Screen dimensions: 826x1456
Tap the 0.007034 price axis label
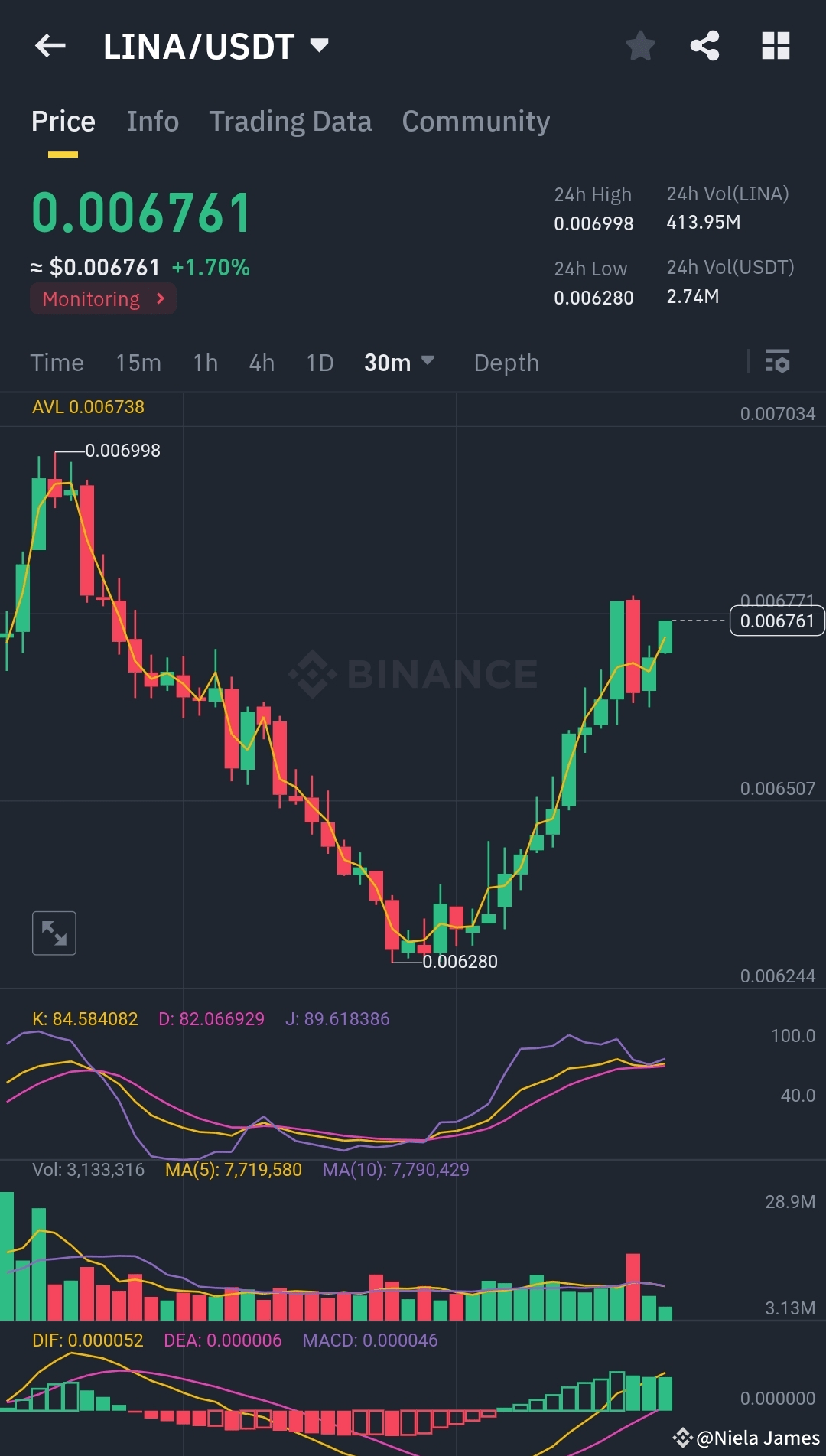778,414
